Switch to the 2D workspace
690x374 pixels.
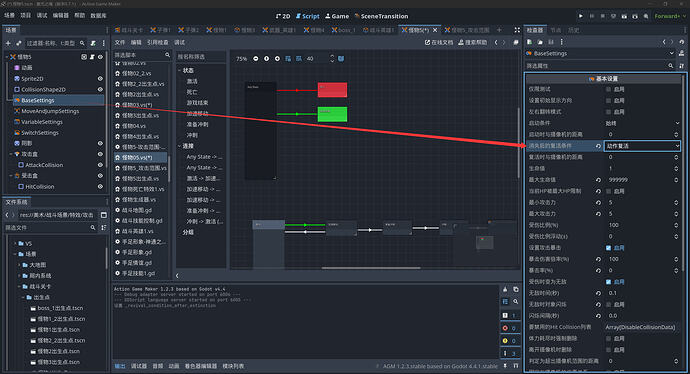click(x=283, y=16)
